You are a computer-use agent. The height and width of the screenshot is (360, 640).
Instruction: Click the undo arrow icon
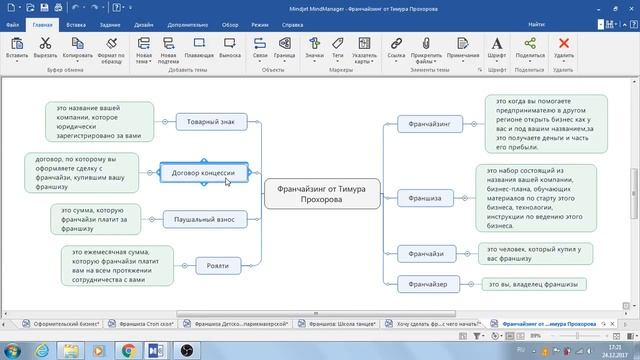coord(75,7)
